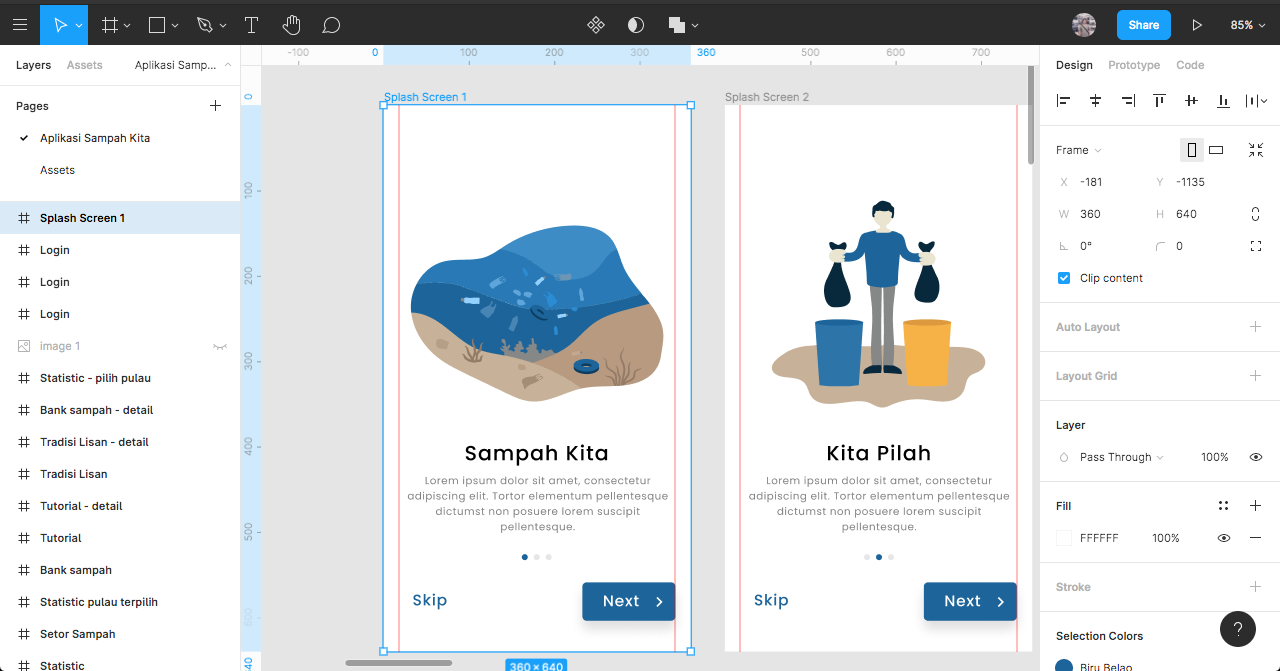The height and width of the screenshot is (671, 1280).
Task: Open boolean operations dropdown arrow
Action: tap(695, 26)
